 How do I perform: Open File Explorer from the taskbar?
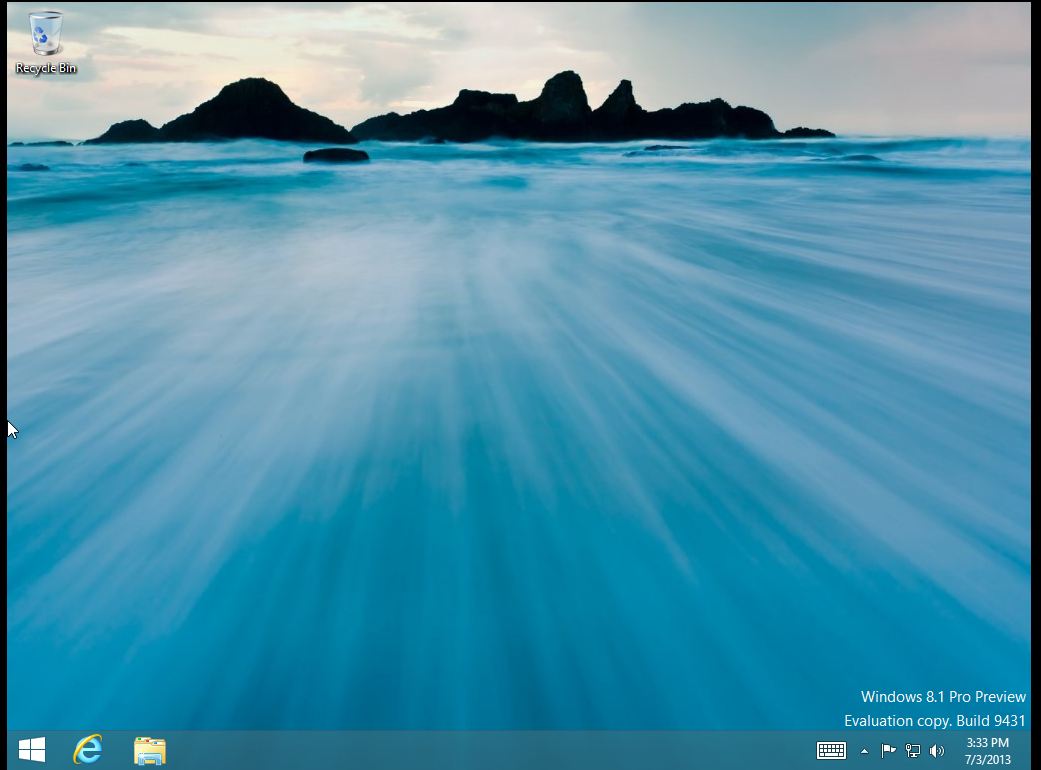[150, 751]
